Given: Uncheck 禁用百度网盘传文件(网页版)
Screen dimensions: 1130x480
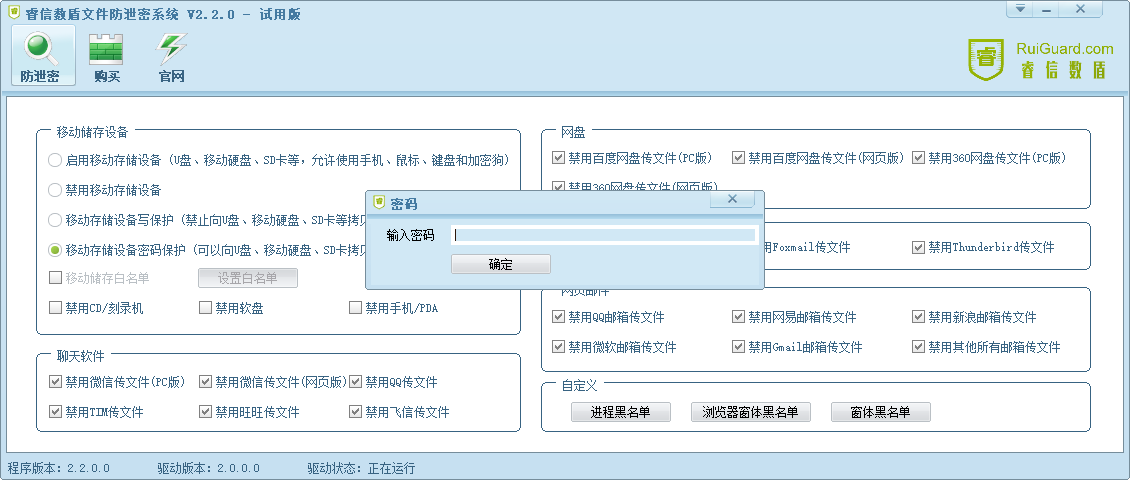Looking at the screenshot, I should tap(739, 157).
